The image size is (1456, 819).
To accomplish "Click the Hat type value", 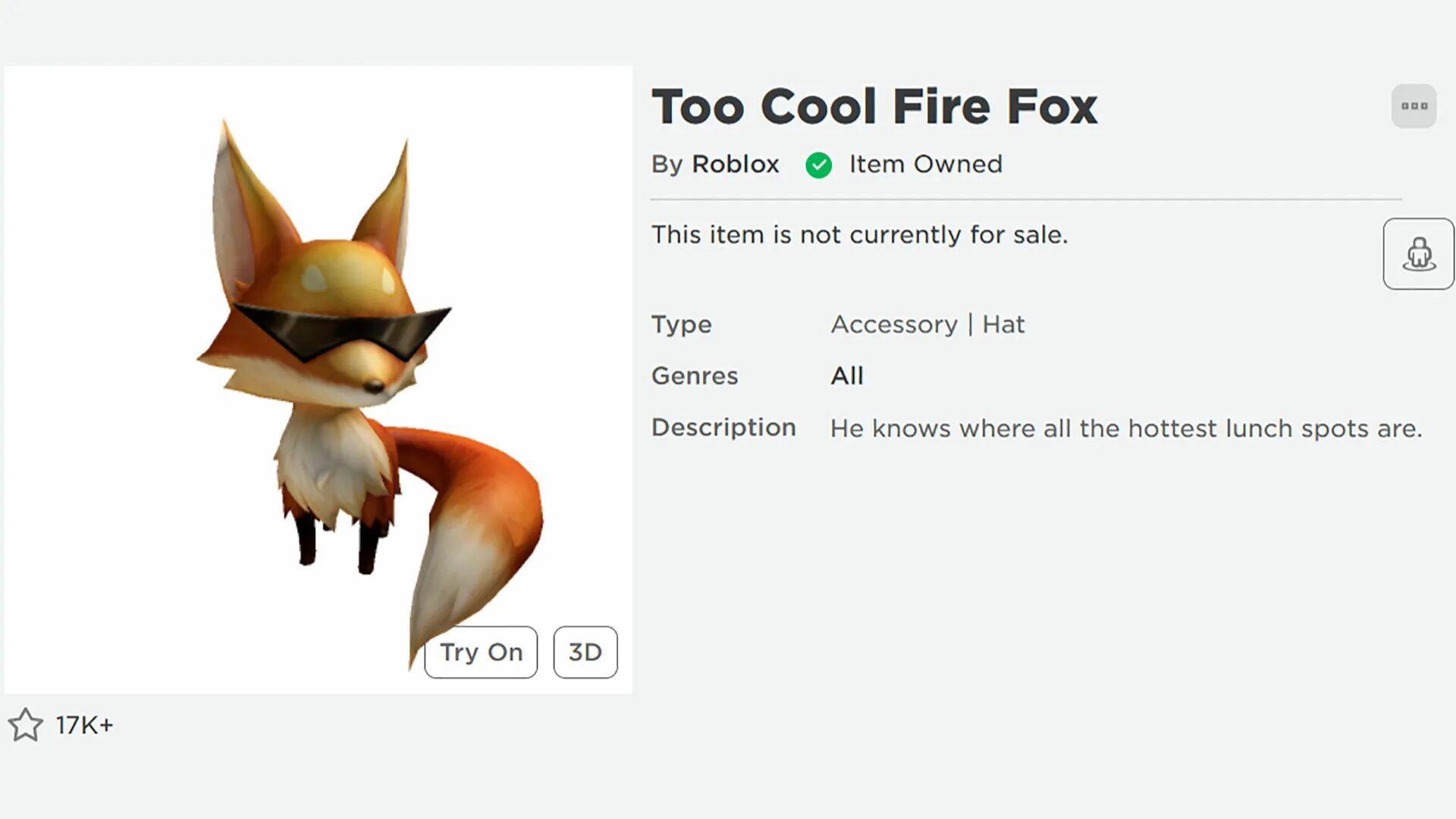I will [x=1003, y=325].
